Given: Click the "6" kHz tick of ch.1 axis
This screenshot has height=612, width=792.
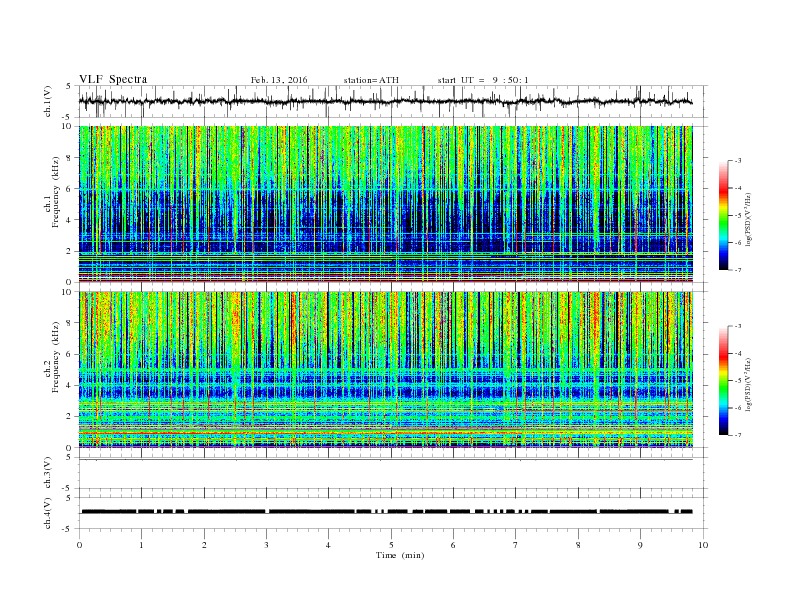Looking at the screenshot, I should tap(70, 189).
